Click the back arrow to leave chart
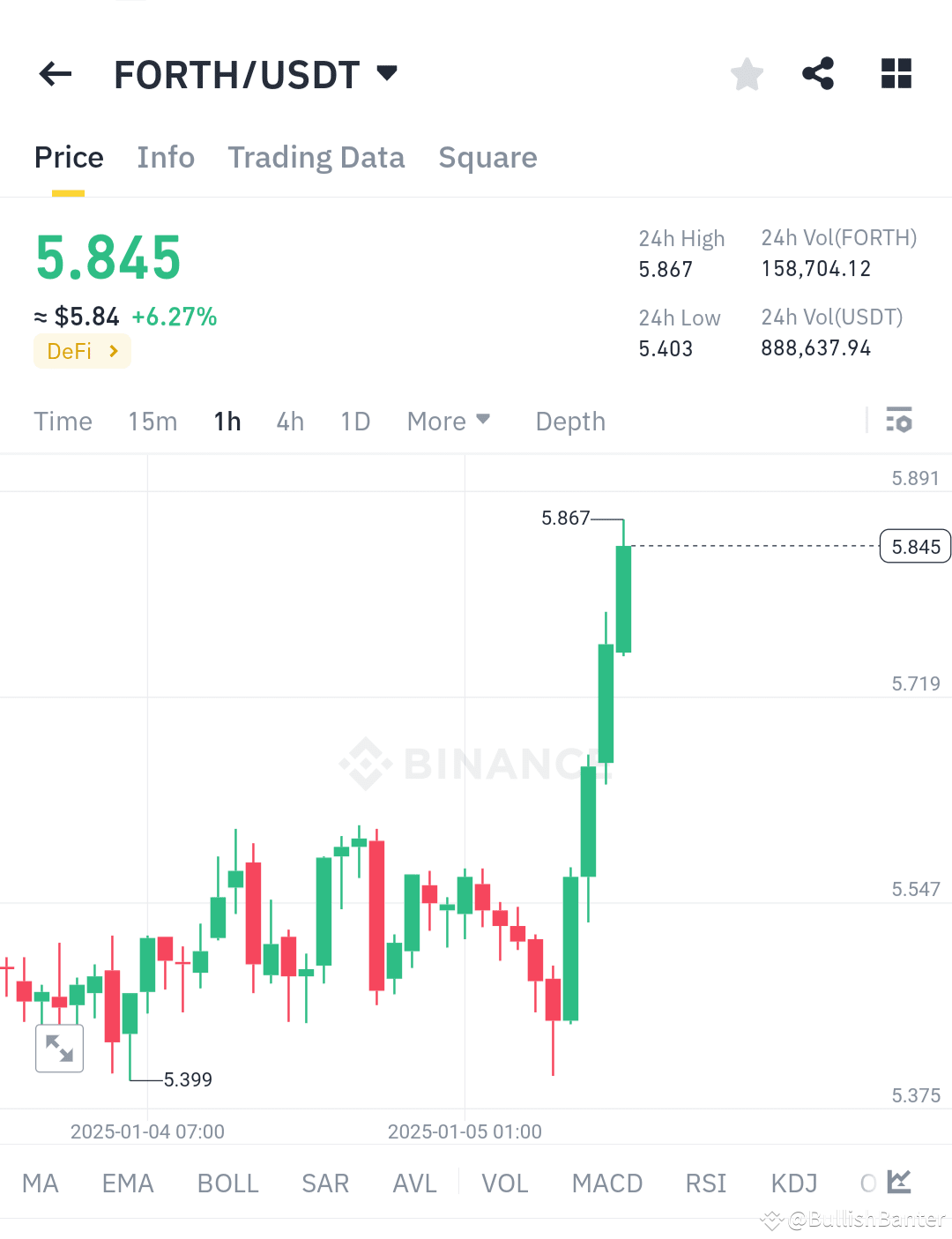952x1239 pixels. click(55, 74)
